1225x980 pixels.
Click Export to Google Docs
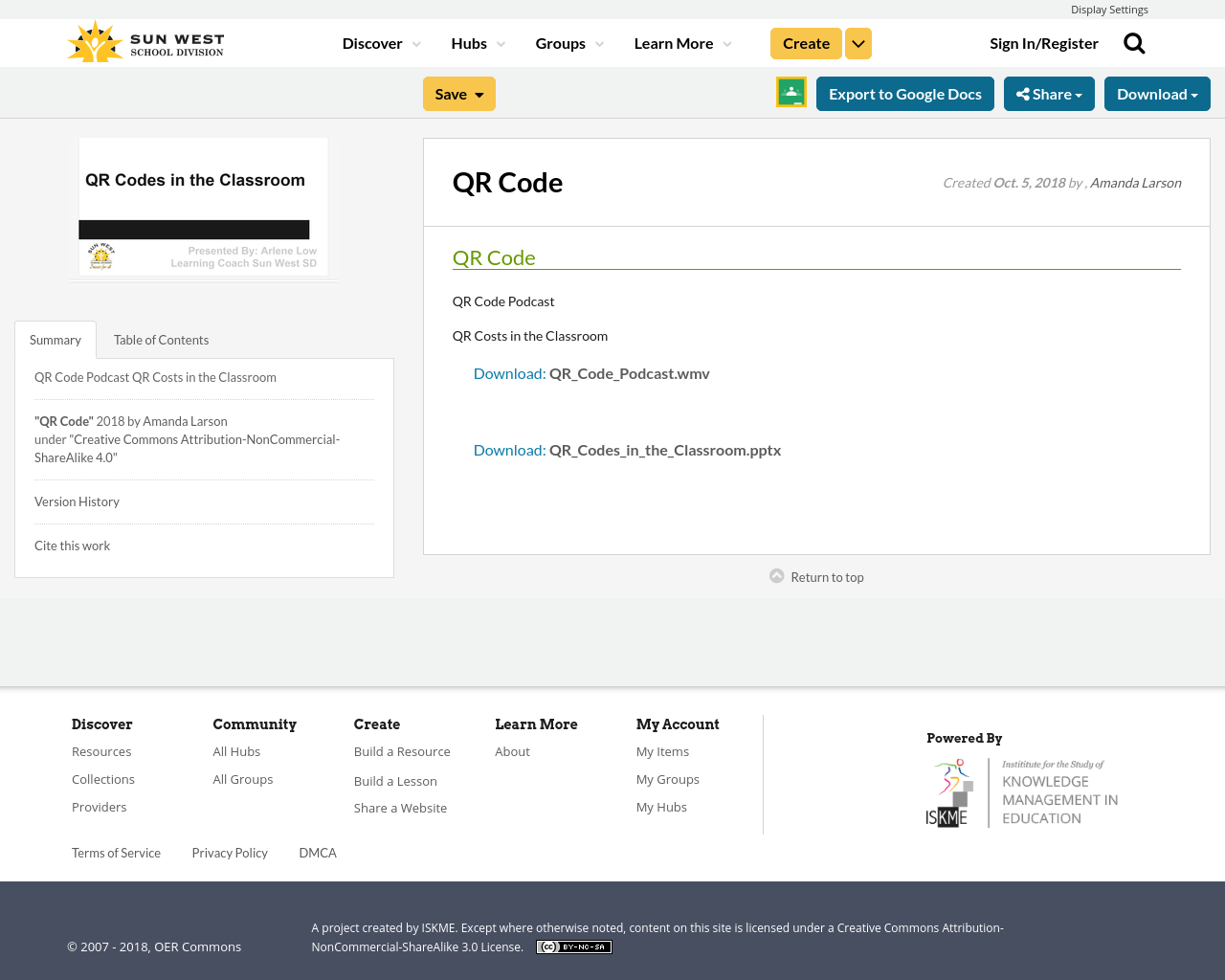coord(904,93)
